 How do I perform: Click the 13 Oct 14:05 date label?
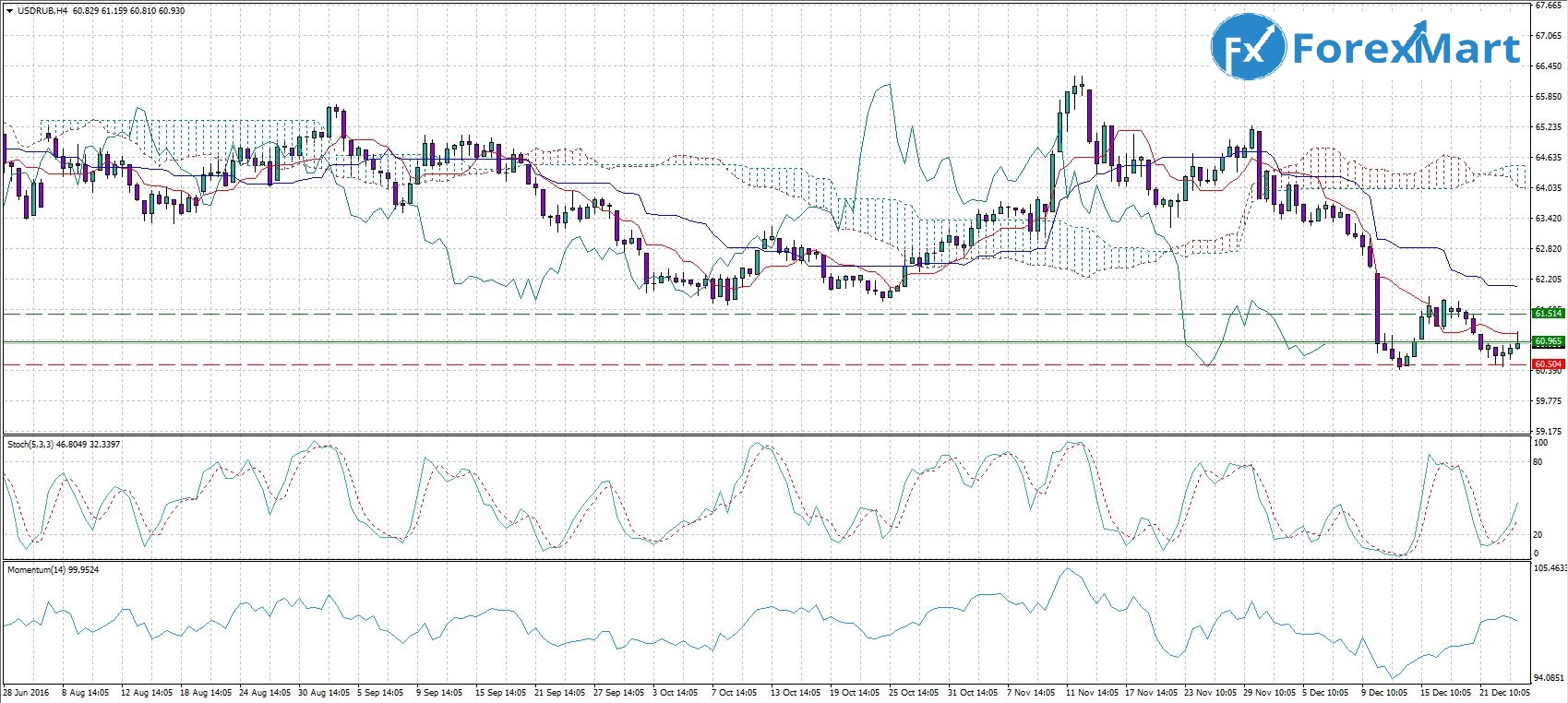click(x=796, y=692)
